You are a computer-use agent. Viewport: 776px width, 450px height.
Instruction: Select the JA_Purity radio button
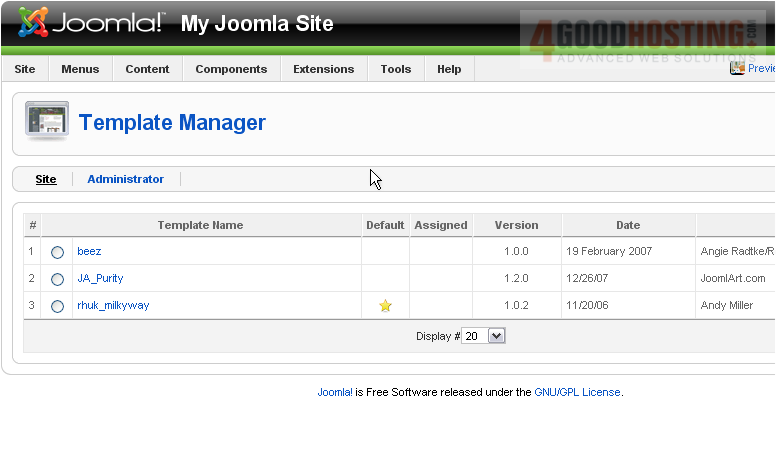57,279
